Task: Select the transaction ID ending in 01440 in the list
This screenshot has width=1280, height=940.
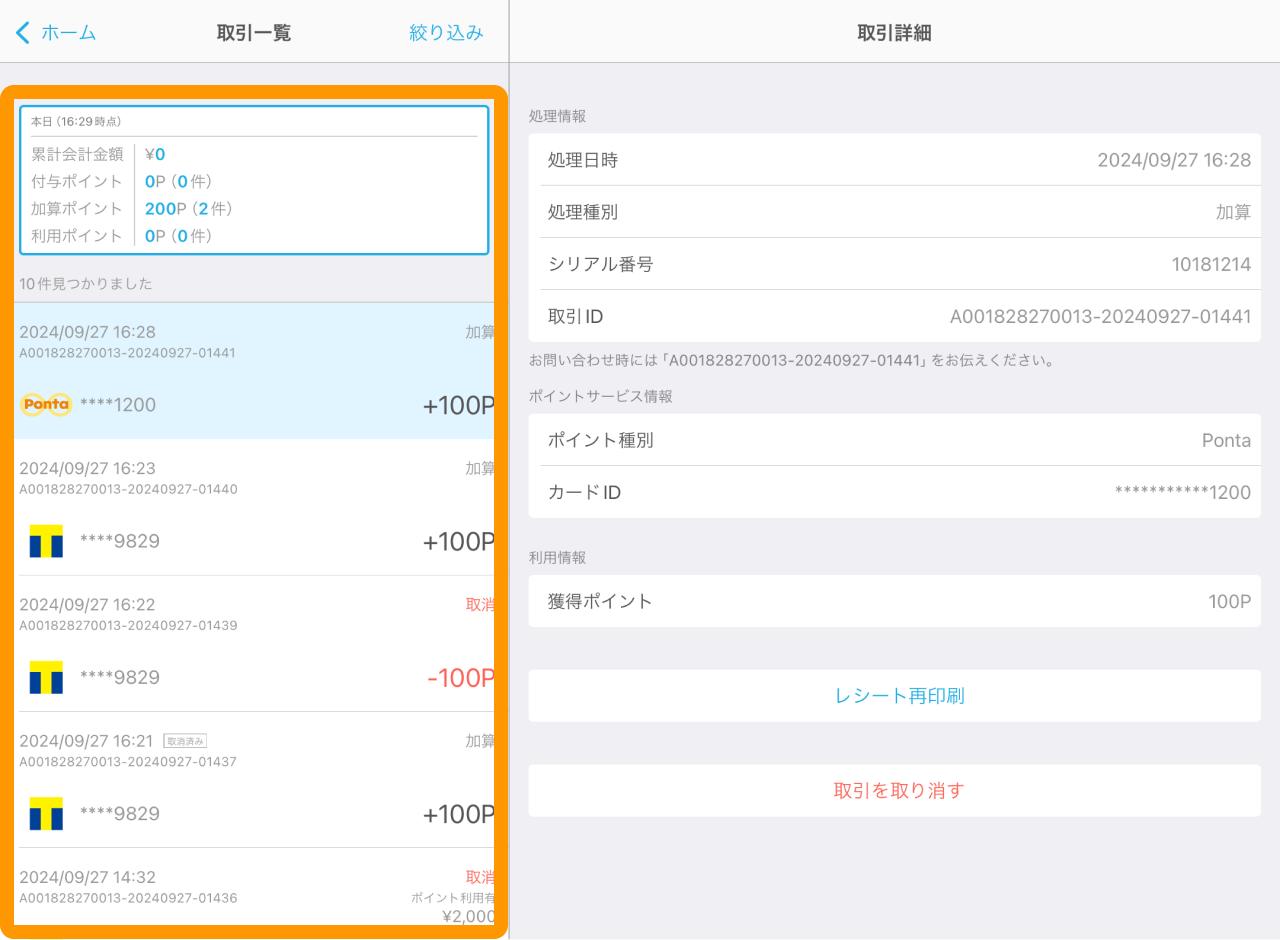Action: (x=128, y=489)
